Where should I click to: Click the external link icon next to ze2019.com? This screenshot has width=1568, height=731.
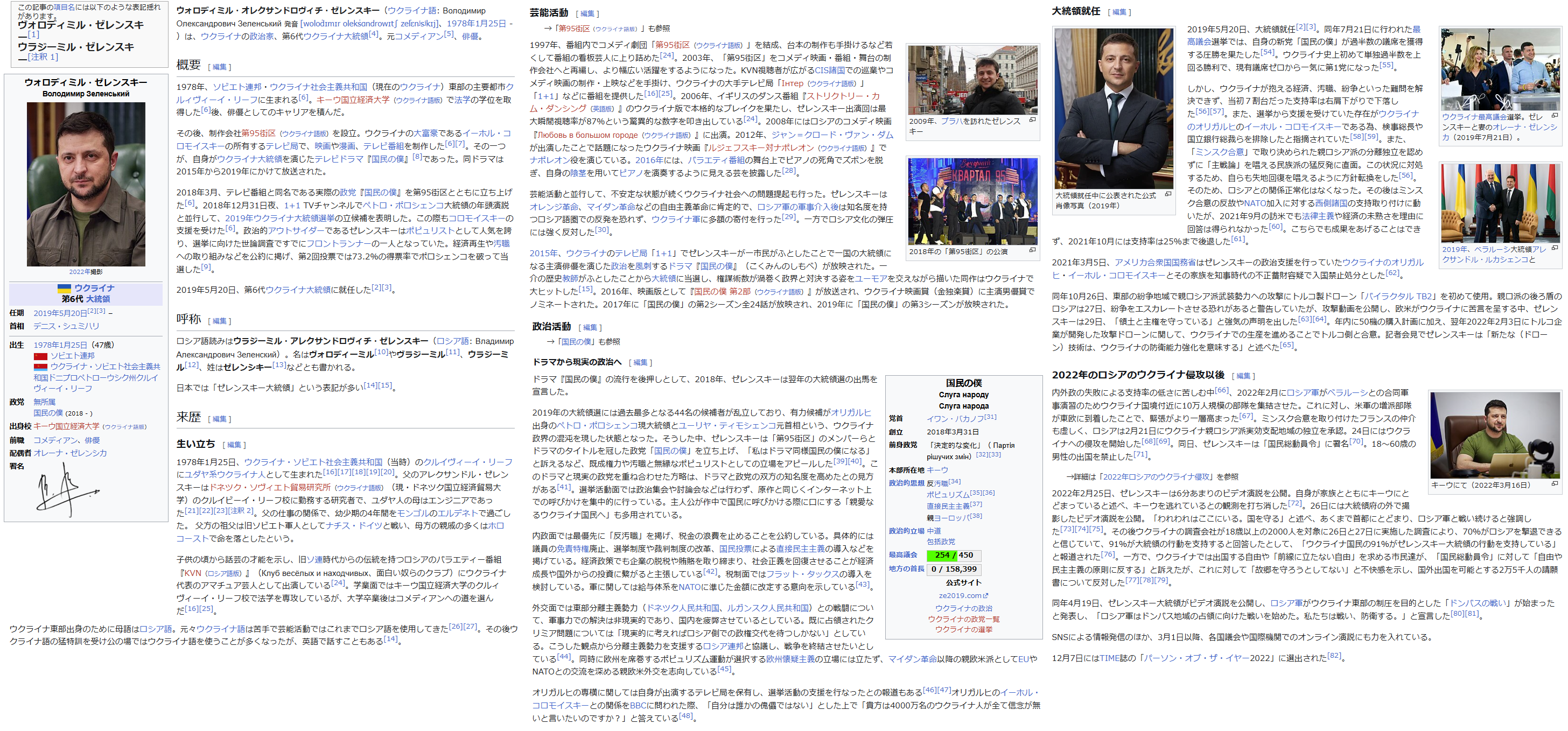(x=985, y=596)
